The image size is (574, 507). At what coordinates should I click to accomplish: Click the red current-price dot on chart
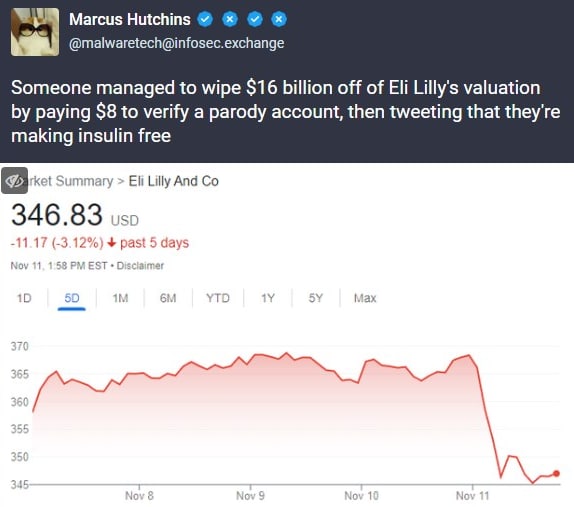pos(556,473)
